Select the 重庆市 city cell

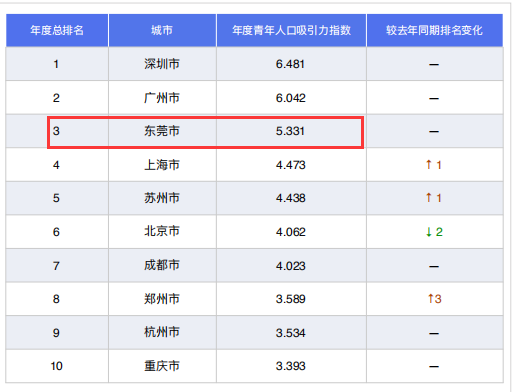point(162,366)
